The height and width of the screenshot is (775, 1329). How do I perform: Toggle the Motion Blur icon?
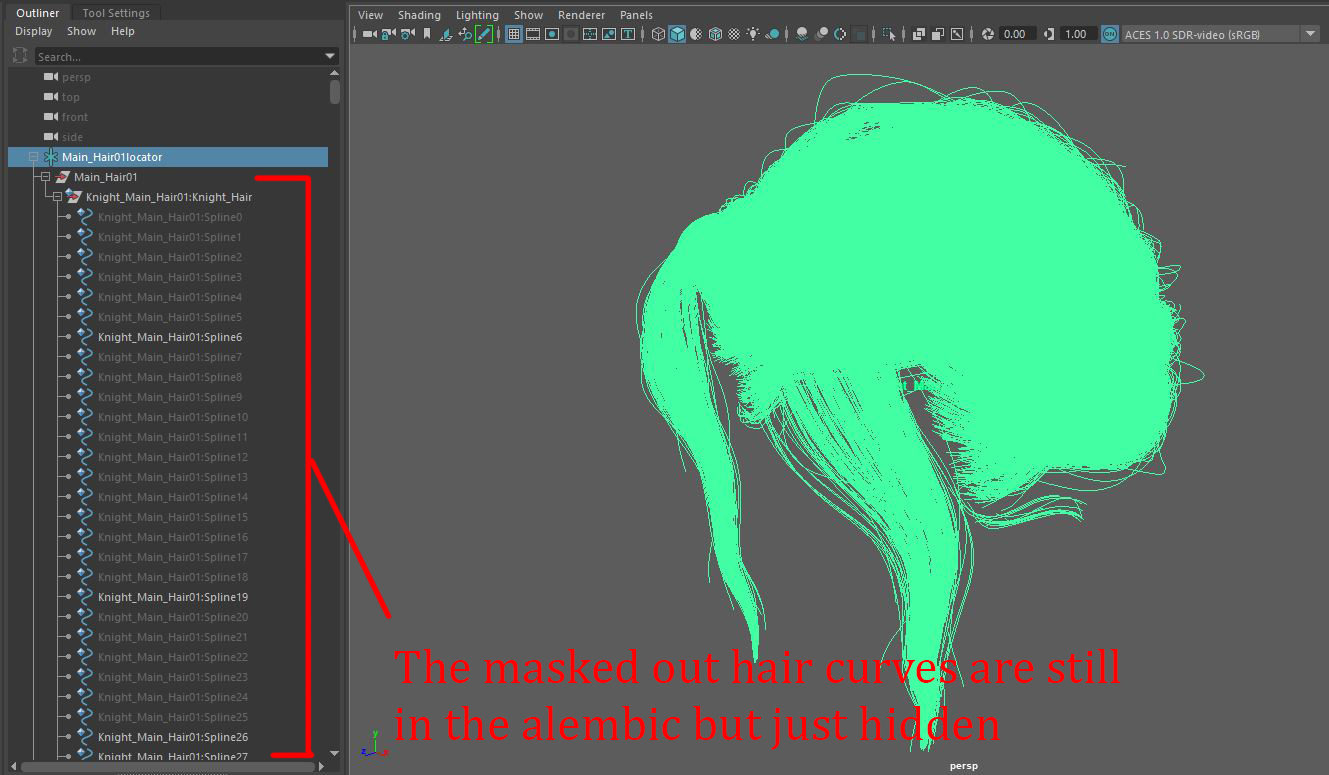pos(821,34)
